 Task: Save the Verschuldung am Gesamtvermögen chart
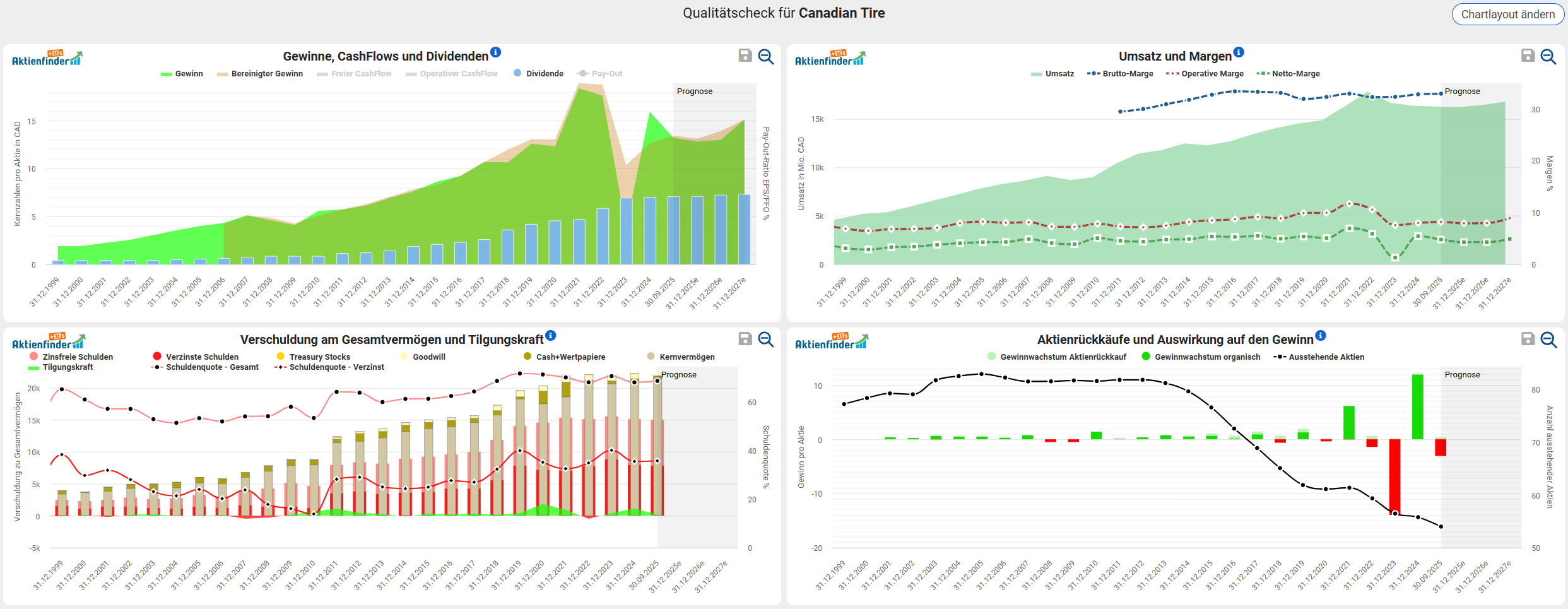745,339
